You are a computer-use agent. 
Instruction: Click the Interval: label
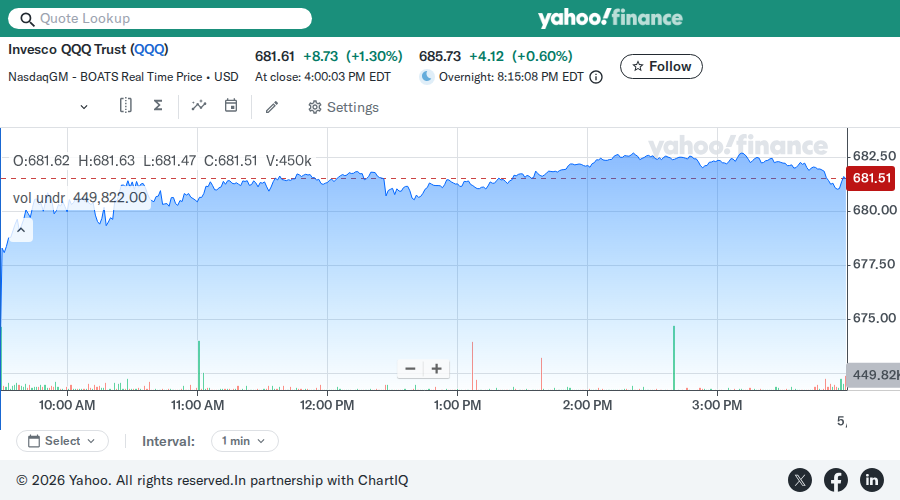(169, 441)
